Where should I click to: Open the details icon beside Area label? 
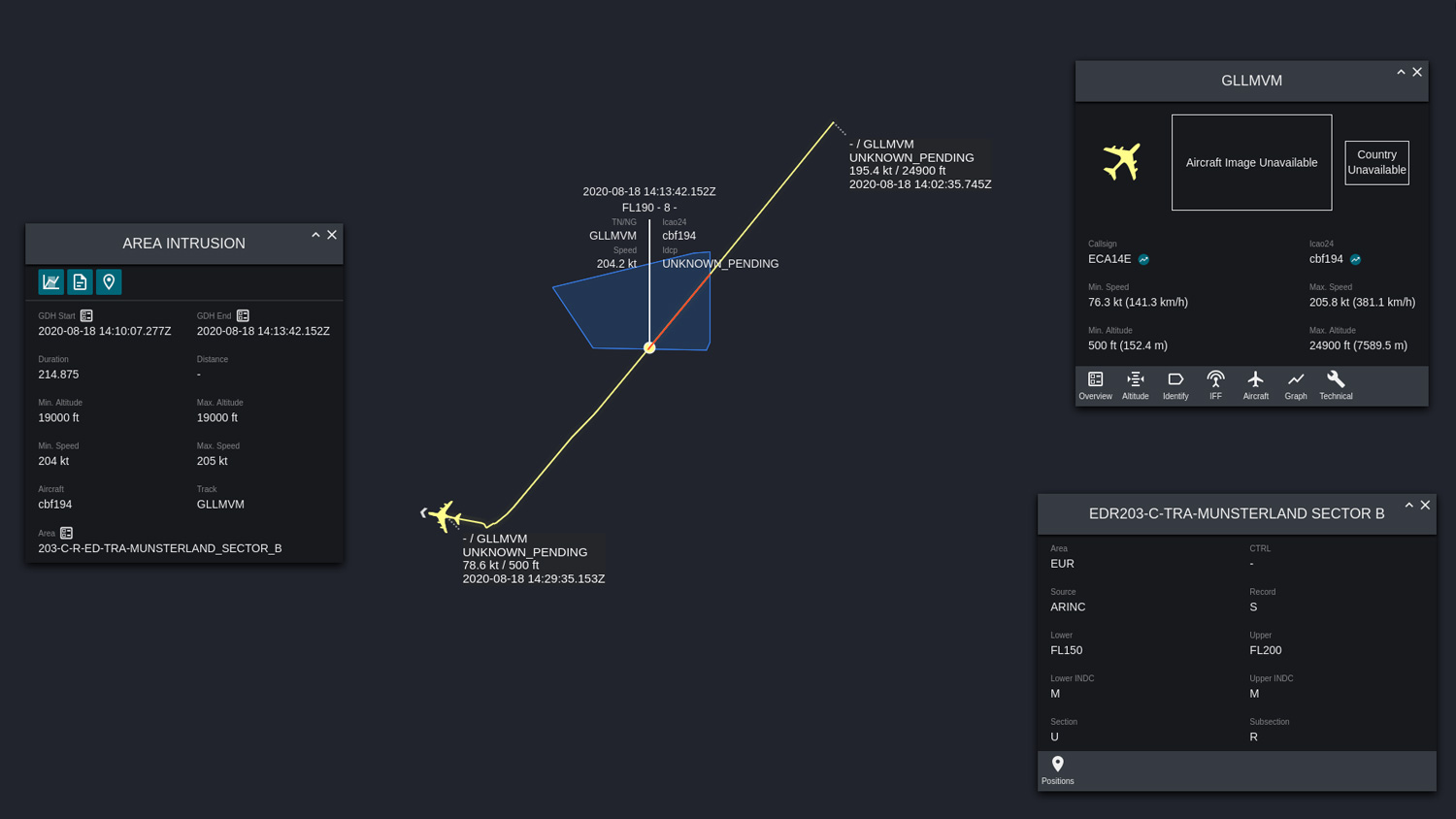point(66,534)
